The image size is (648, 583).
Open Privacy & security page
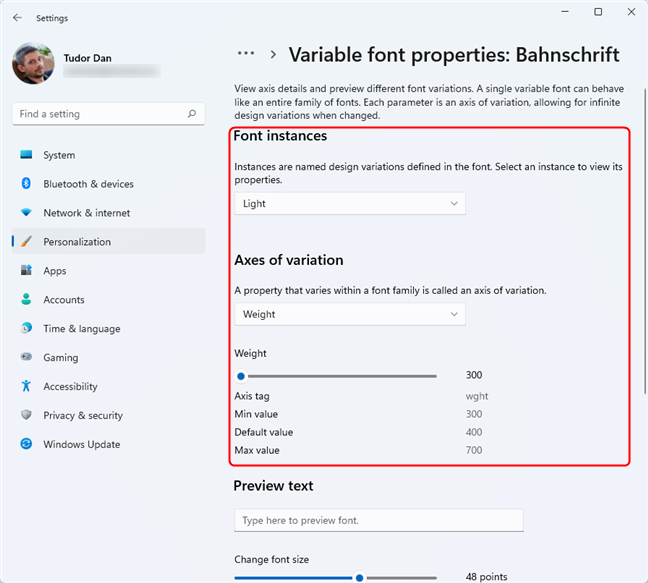click(108, 415)
